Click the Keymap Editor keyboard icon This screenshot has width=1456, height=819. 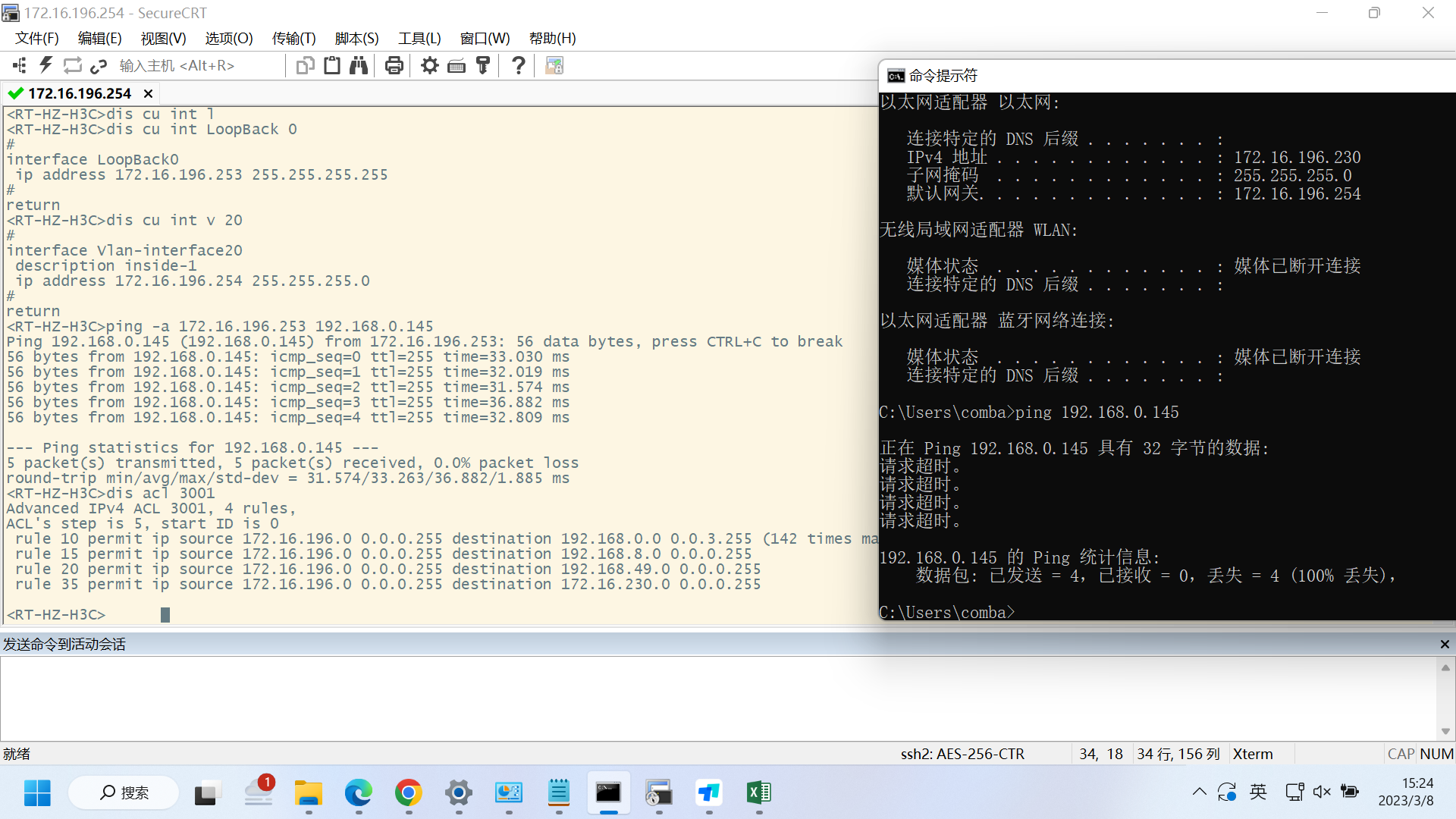(457, 66)
